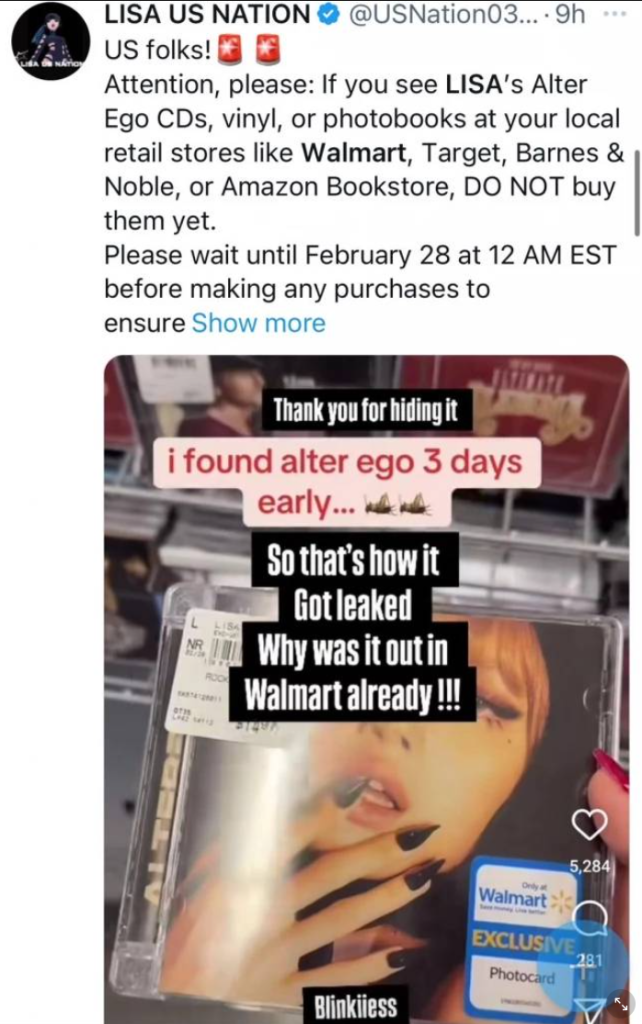This screenshot has width=642, height=1024.
Task: Tap the 5,284 like count
Action: [590, 866]
